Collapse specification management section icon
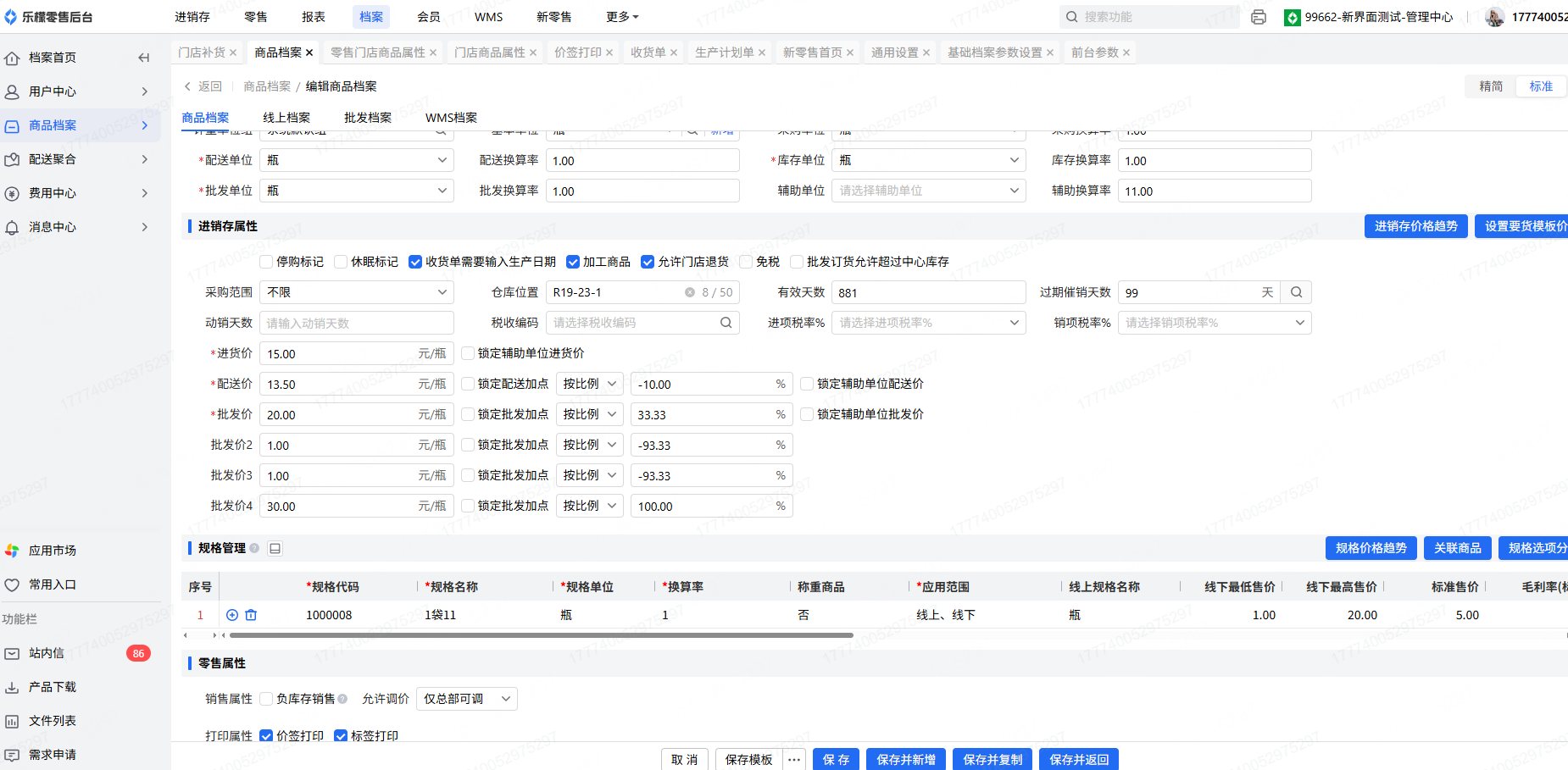The width and height of the screenshot is (1568, 770). [x=275, y=548]
